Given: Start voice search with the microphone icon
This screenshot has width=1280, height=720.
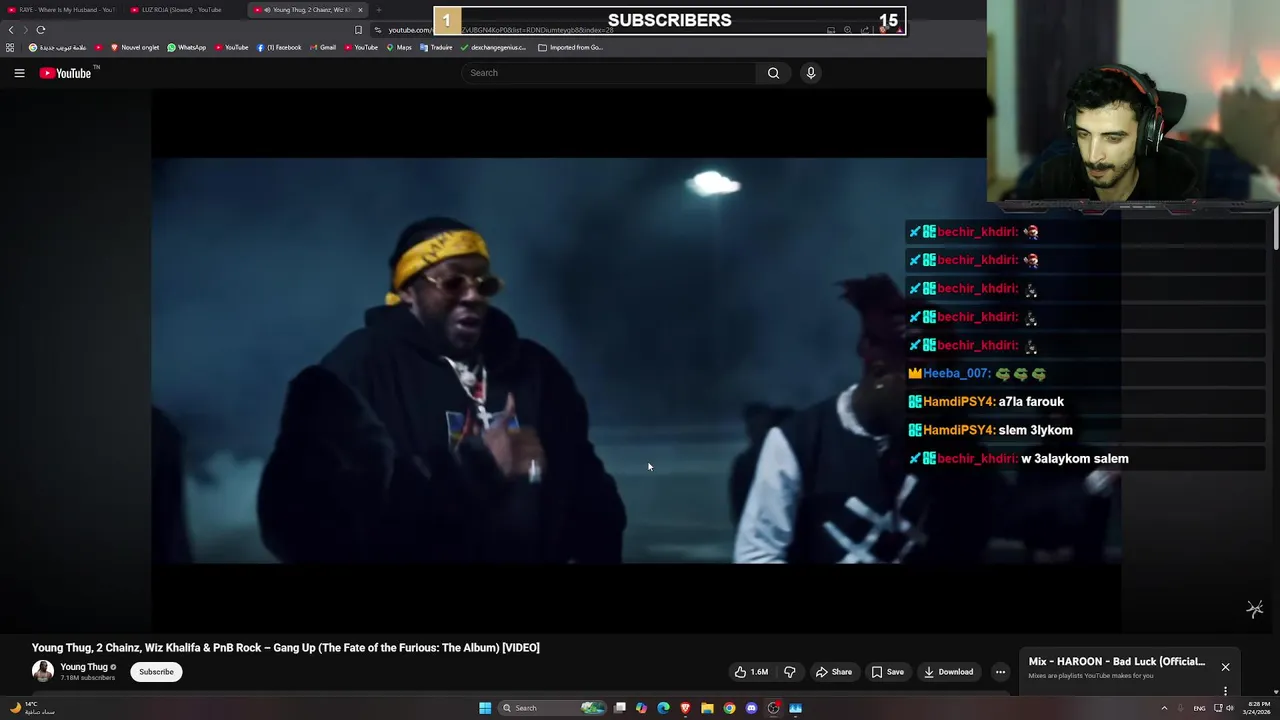Looking at the screenshot, I should 811,73.
